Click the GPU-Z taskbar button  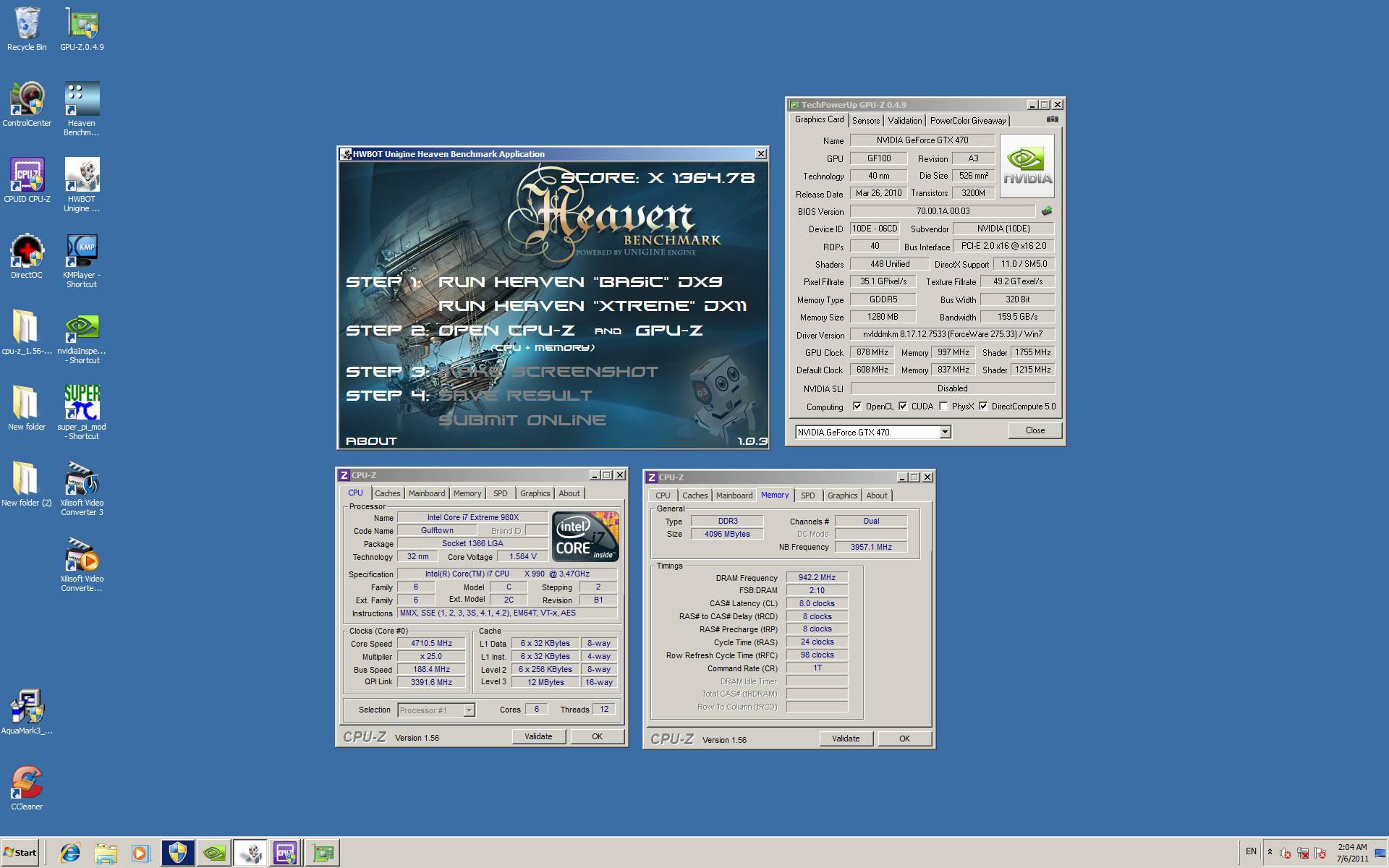[x=323, y=853]
